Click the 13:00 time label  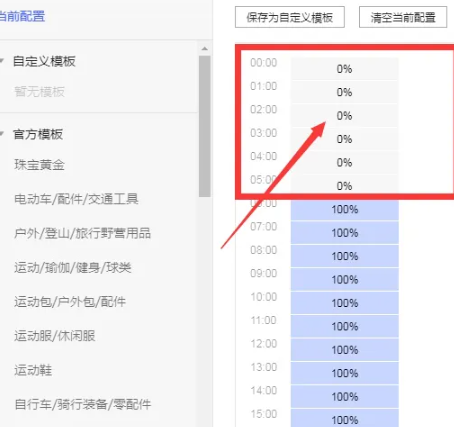[264, 367]
